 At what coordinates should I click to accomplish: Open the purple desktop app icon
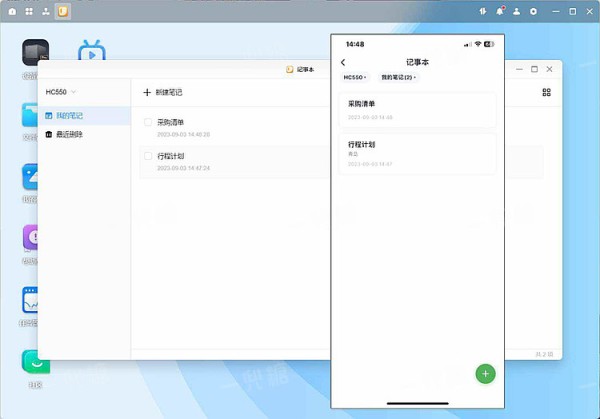(x=30, y=238)
